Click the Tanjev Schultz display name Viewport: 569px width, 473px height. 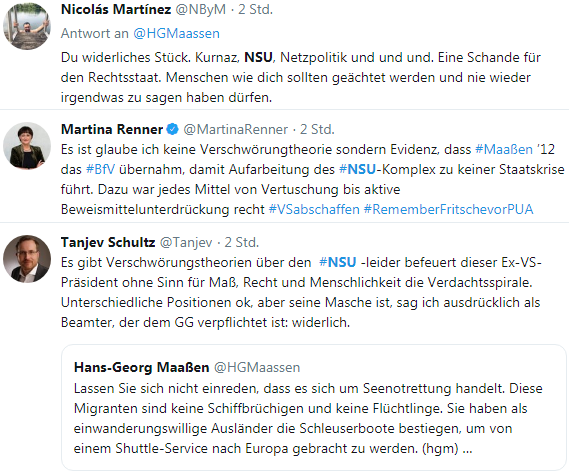click(x=108, y=242)
